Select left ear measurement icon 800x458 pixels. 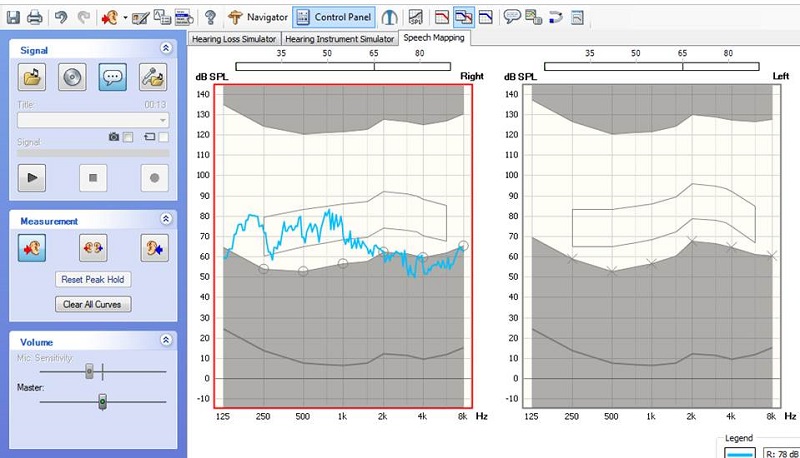pyautogui.click(x=154, y=248)
